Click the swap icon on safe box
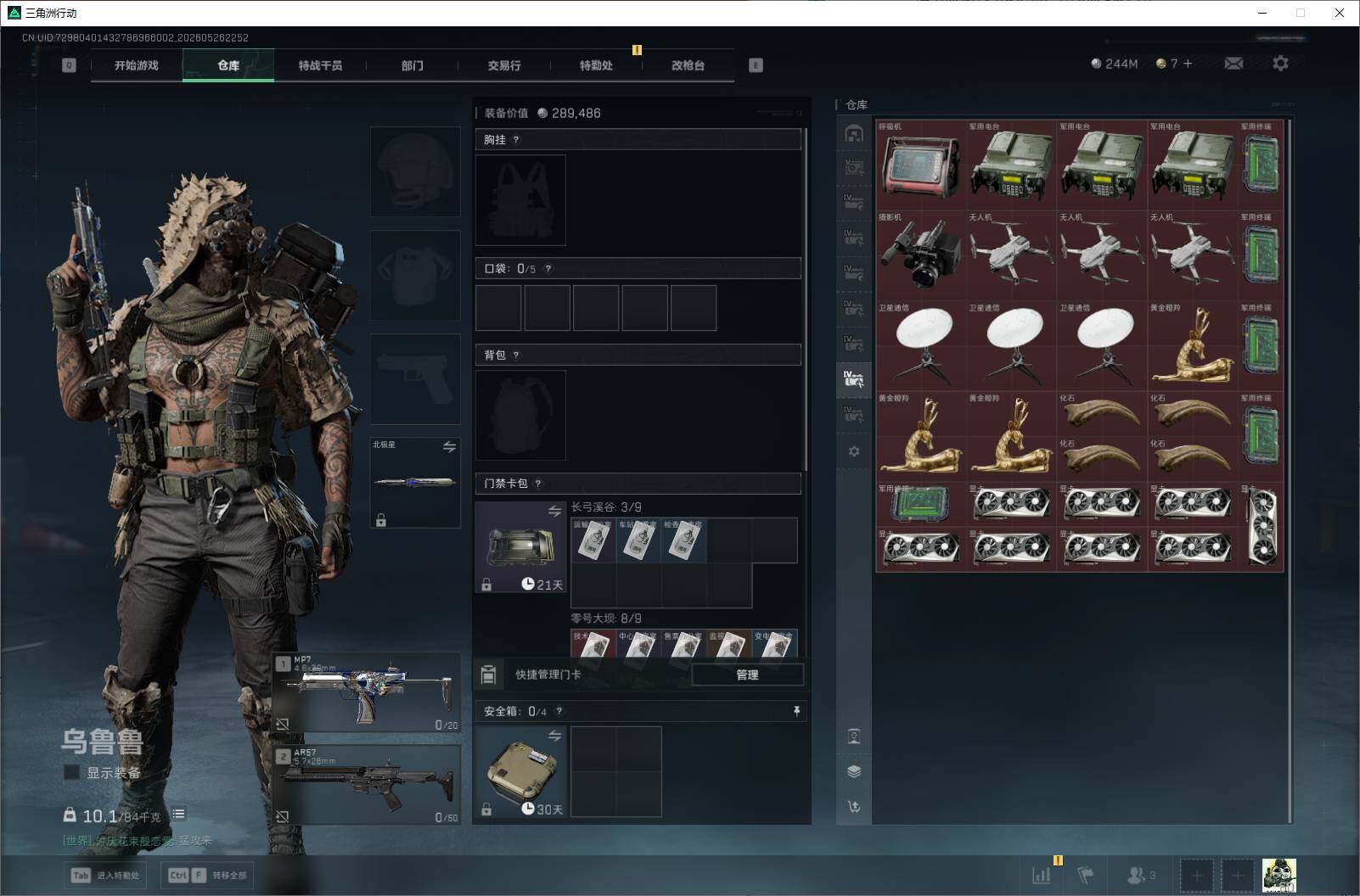Screen dimensions: 1360x896 click(554, 736)
